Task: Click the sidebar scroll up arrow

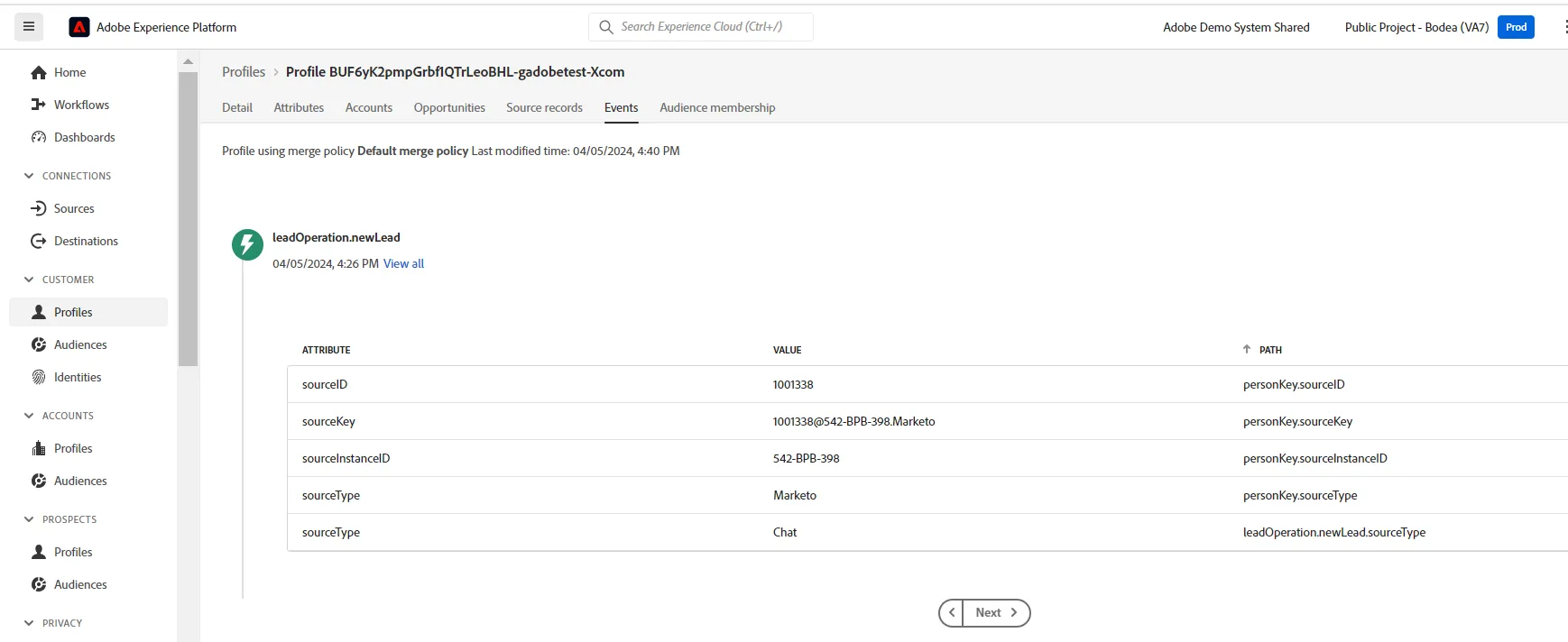Action: click(x=188, y=61)
